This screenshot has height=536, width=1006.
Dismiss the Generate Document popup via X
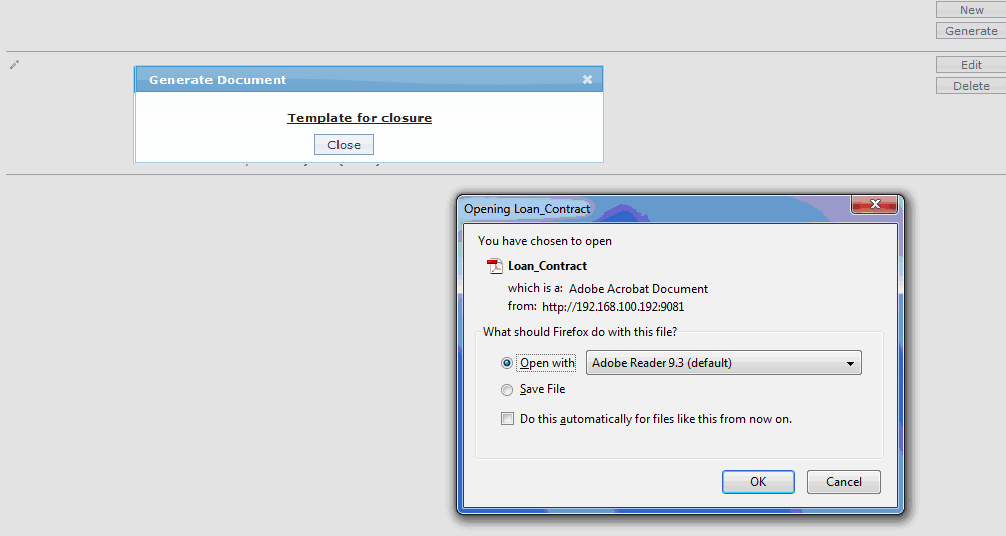pyautogui.click(x=587, y=79)
